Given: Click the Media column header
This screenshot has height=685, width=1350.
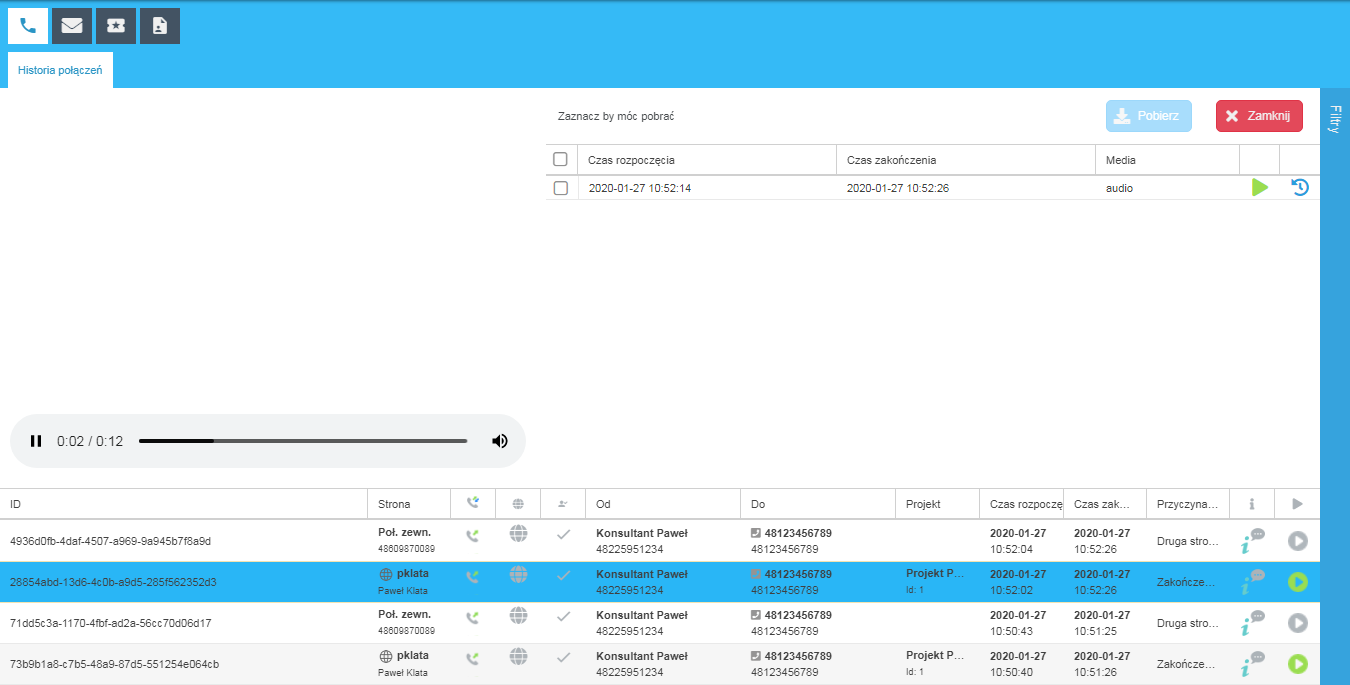Looking at the screenshot, I should tap(1167, 160).
